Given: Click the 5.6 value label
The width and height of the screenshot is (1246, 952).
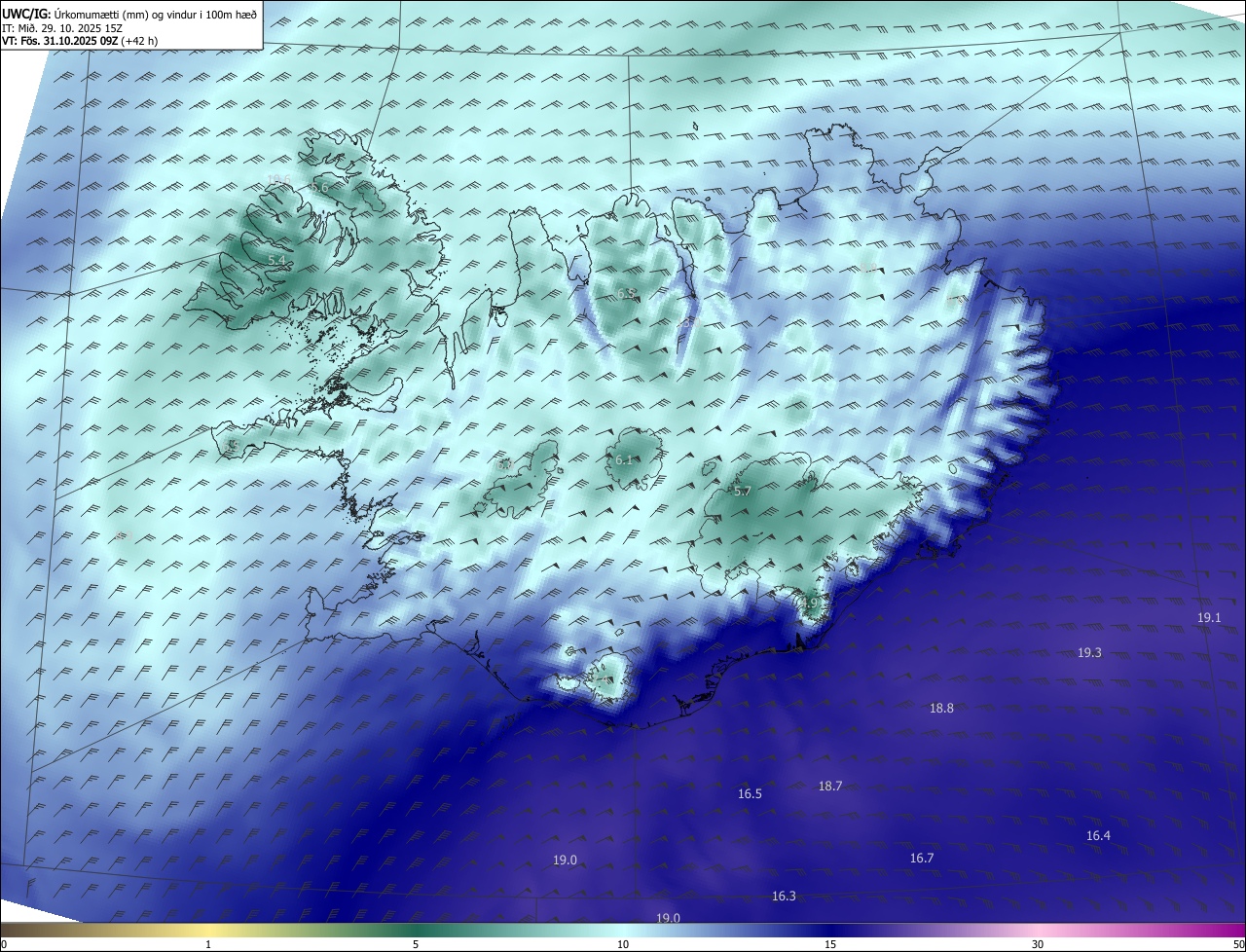Looking at the screenshot, I should tap(320, 186).
